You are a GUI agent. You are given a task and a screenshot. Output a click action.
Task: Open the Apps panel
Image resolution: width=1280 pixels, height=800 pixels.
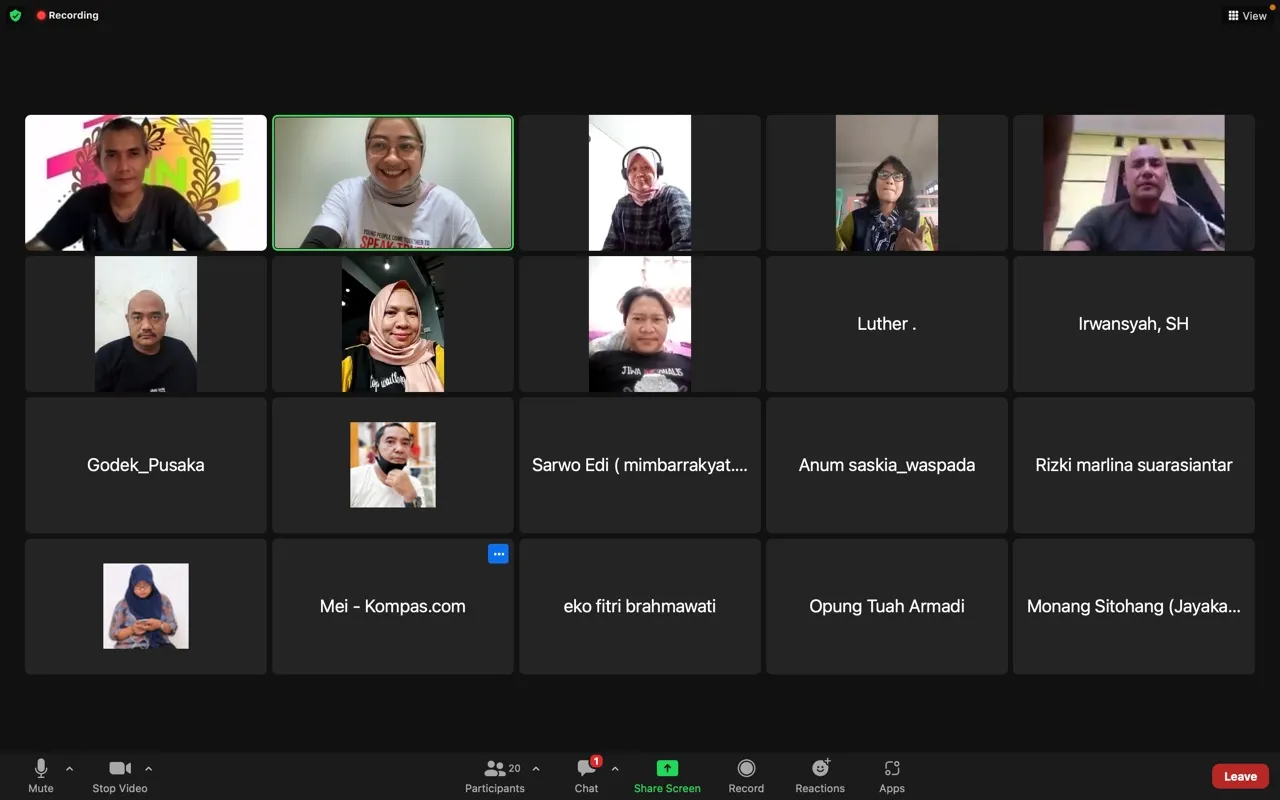coord(892,775)
